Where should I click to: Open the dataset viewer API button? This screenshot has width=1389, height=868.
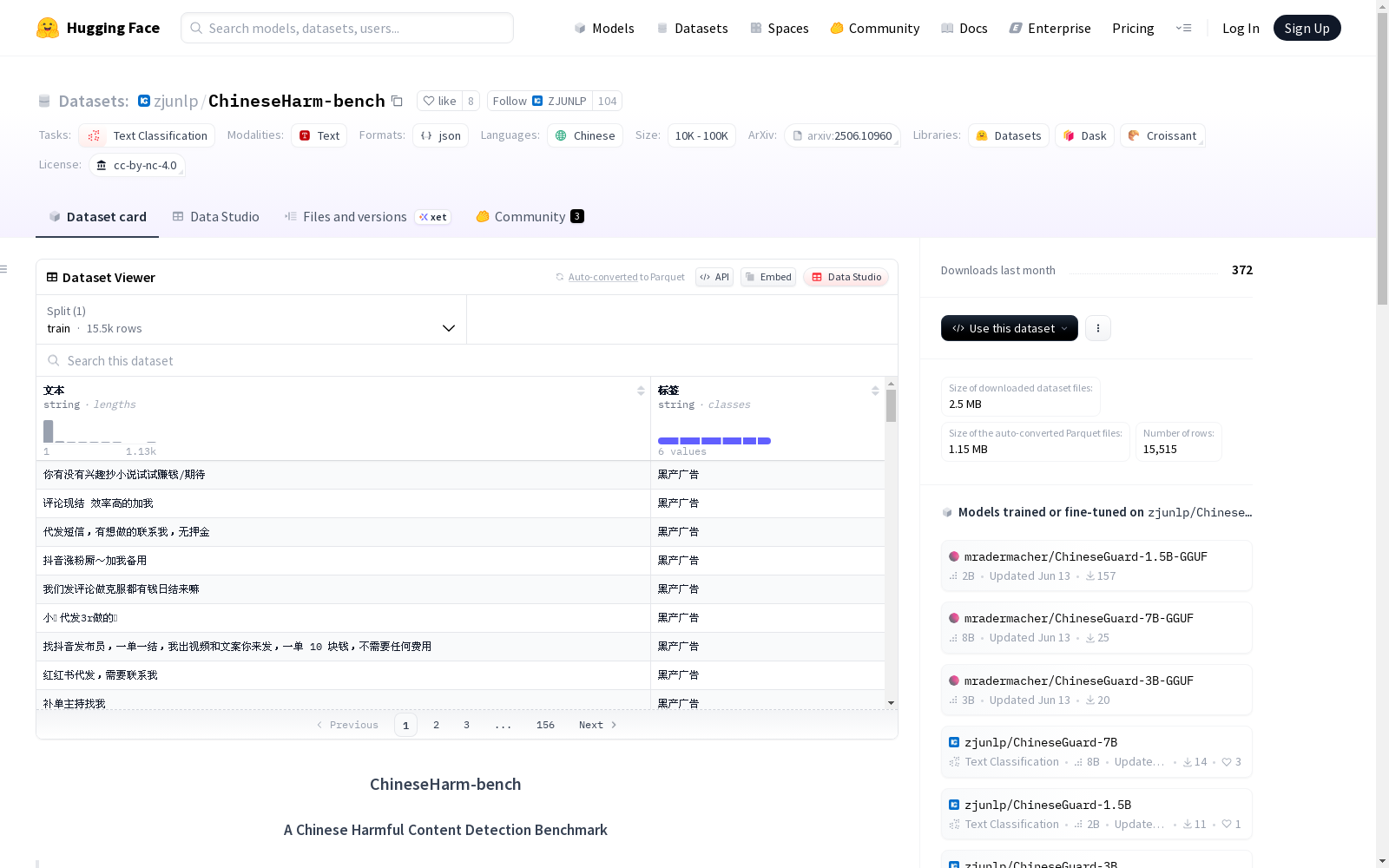click(714, 277)
